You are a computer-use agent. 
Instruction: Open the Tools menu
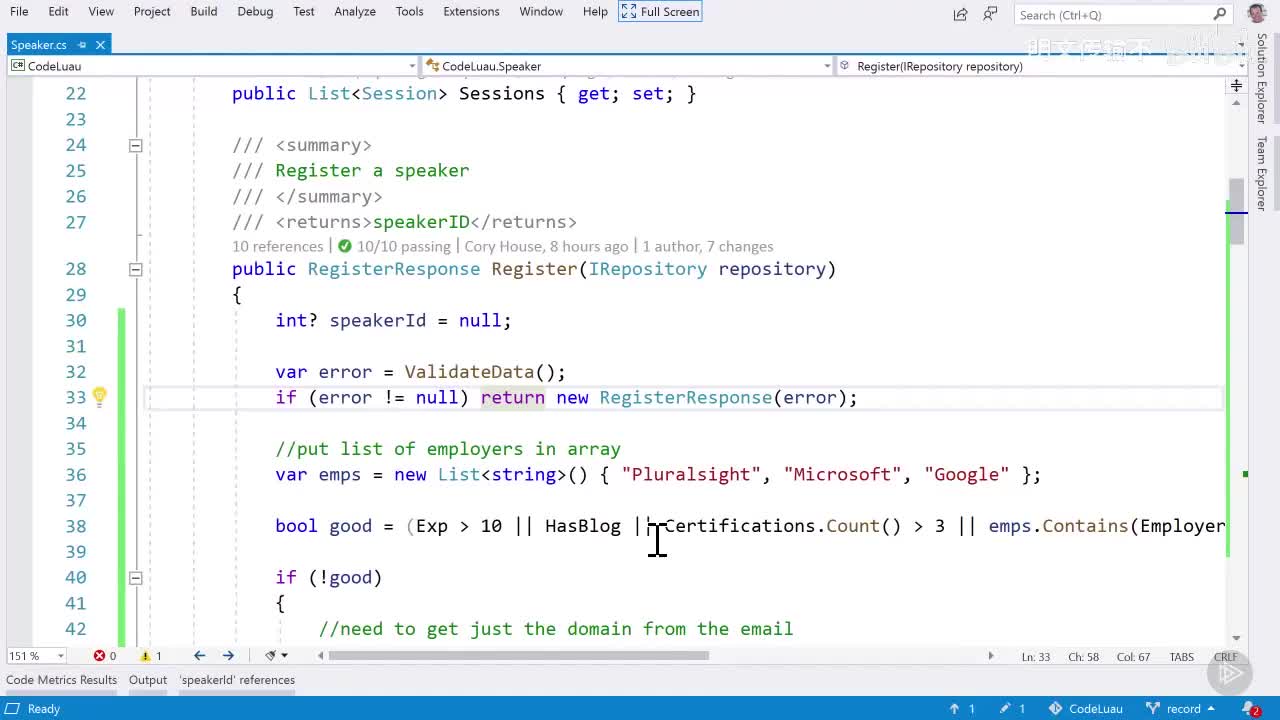click(x=410, y=12)
